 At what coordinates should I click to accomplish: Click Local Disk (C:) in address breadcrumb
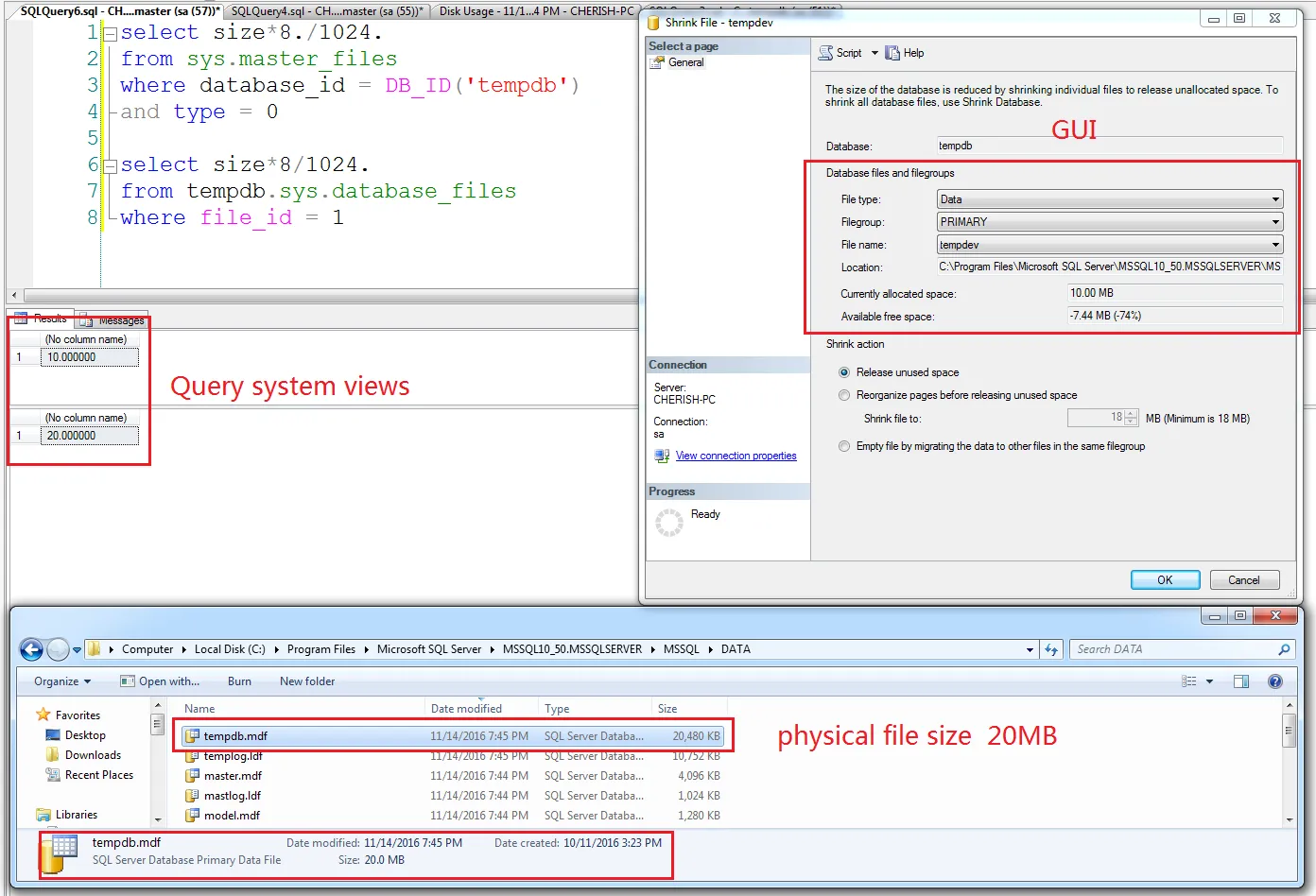point(230,649)
